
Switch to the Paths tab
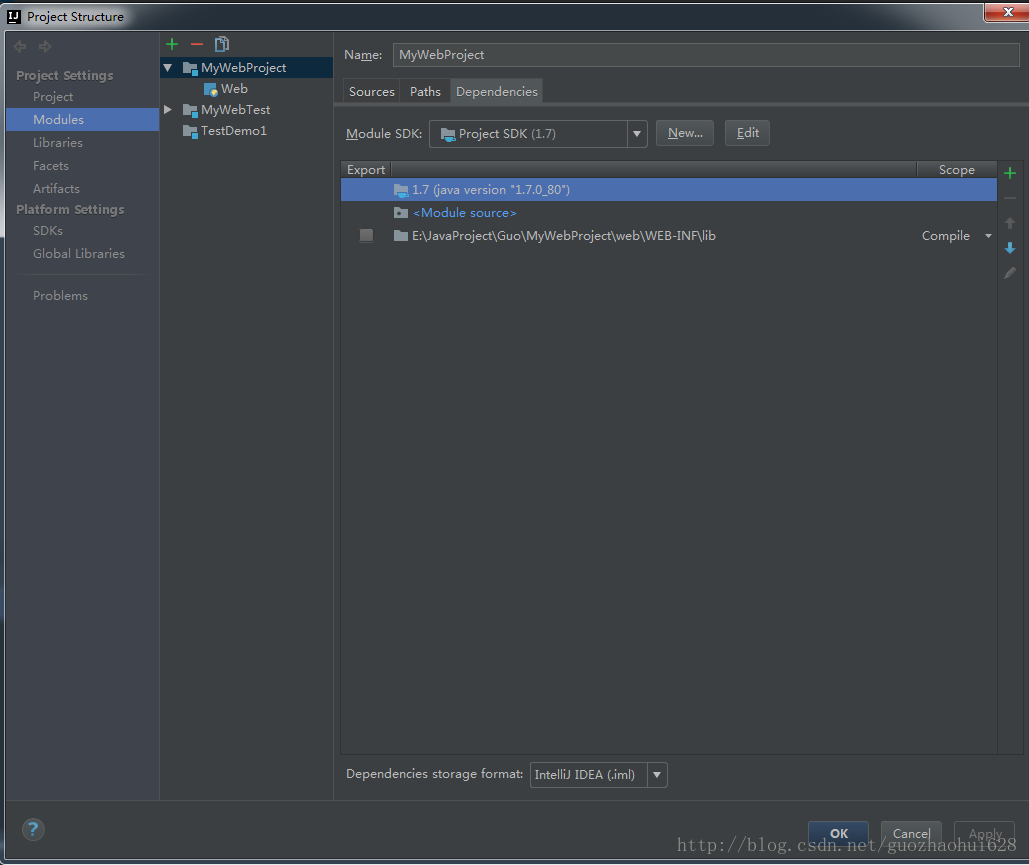(425, 92)
